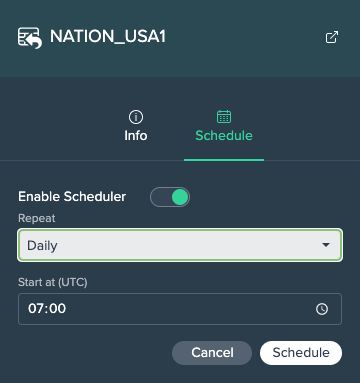Select the Schedule tab label
This screenshot has width=360, height=383.
224,136
